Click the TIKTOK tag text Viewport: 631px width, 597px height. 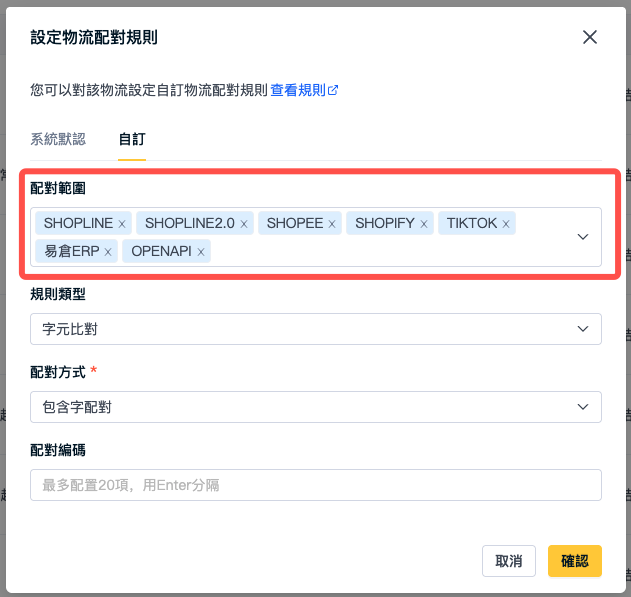click(472, 223)
